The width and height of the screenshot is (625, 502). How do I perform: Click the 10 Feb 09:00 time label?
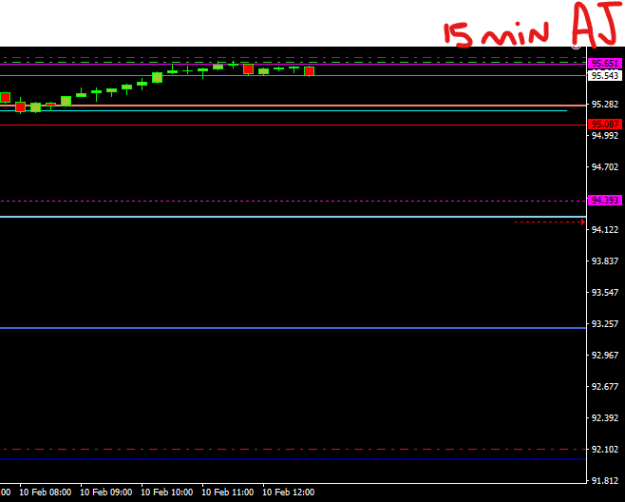click(106, 492)
